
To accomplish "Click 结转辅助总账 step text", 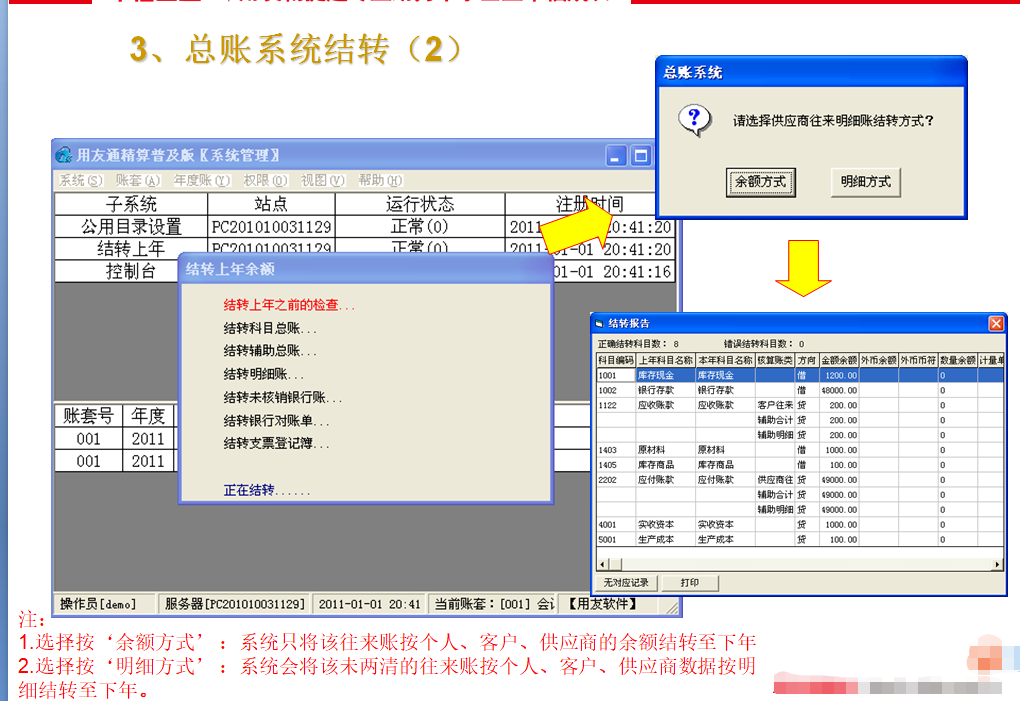I will coord(270,351).
